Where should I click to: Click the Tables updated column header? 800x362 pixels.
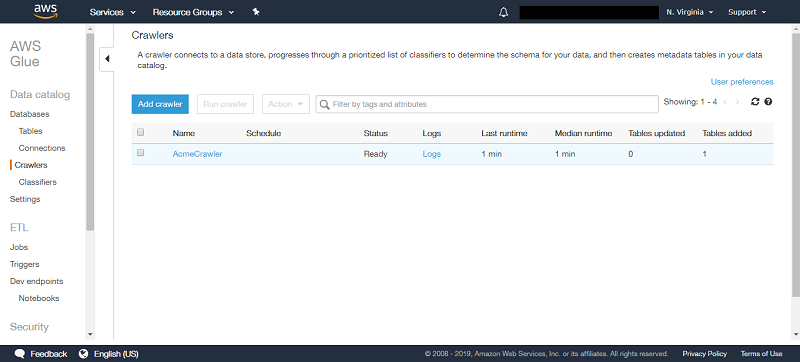pyautogui.click(x=657, y=133)
